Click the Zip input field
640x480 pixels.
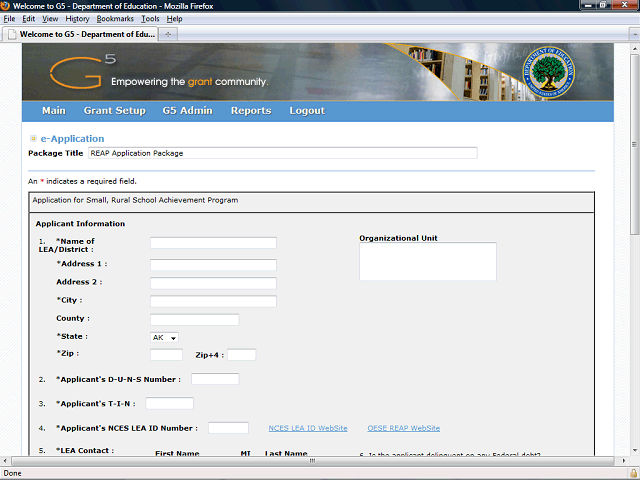point(167,355)
